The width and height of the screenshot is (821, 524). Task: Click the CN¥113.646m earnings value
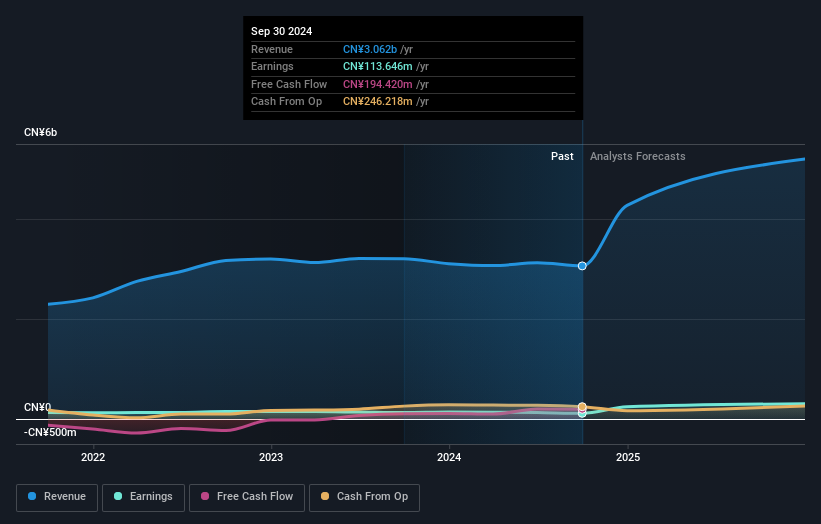pos(378,66)
